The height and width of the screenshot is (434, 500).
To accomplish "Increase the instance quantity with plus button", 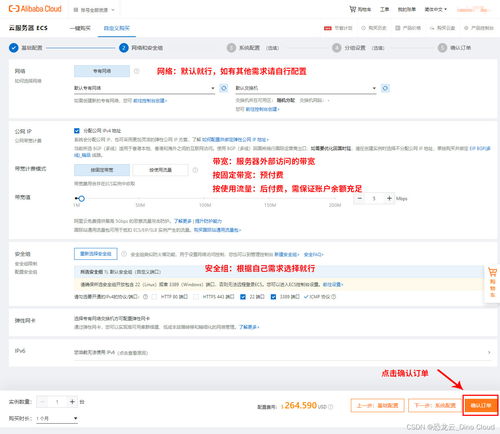I will (x=72, y=402).
